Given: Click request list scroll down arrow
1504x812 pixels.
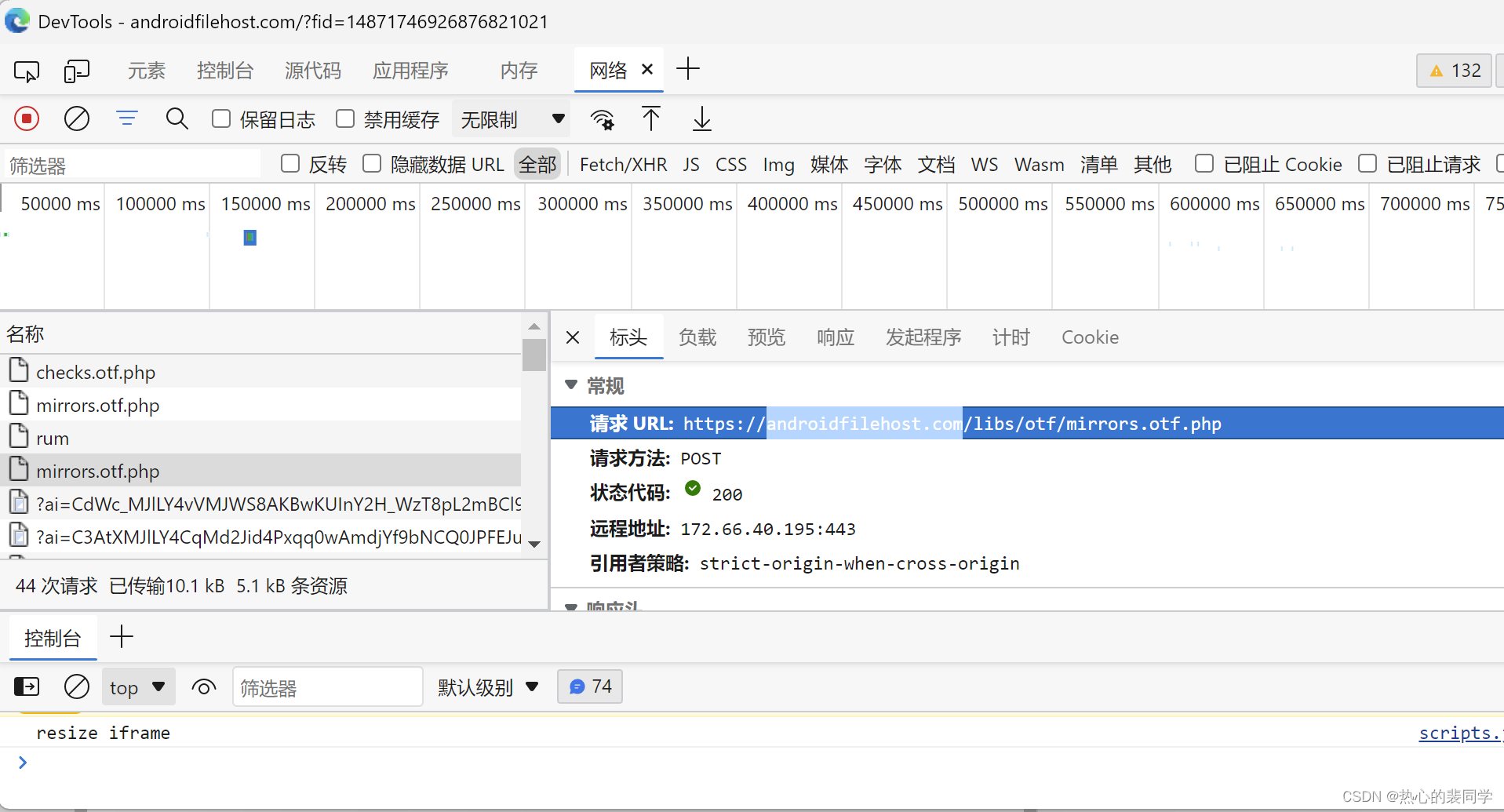Looking at the screenshot, I should (x=534, y=544).
